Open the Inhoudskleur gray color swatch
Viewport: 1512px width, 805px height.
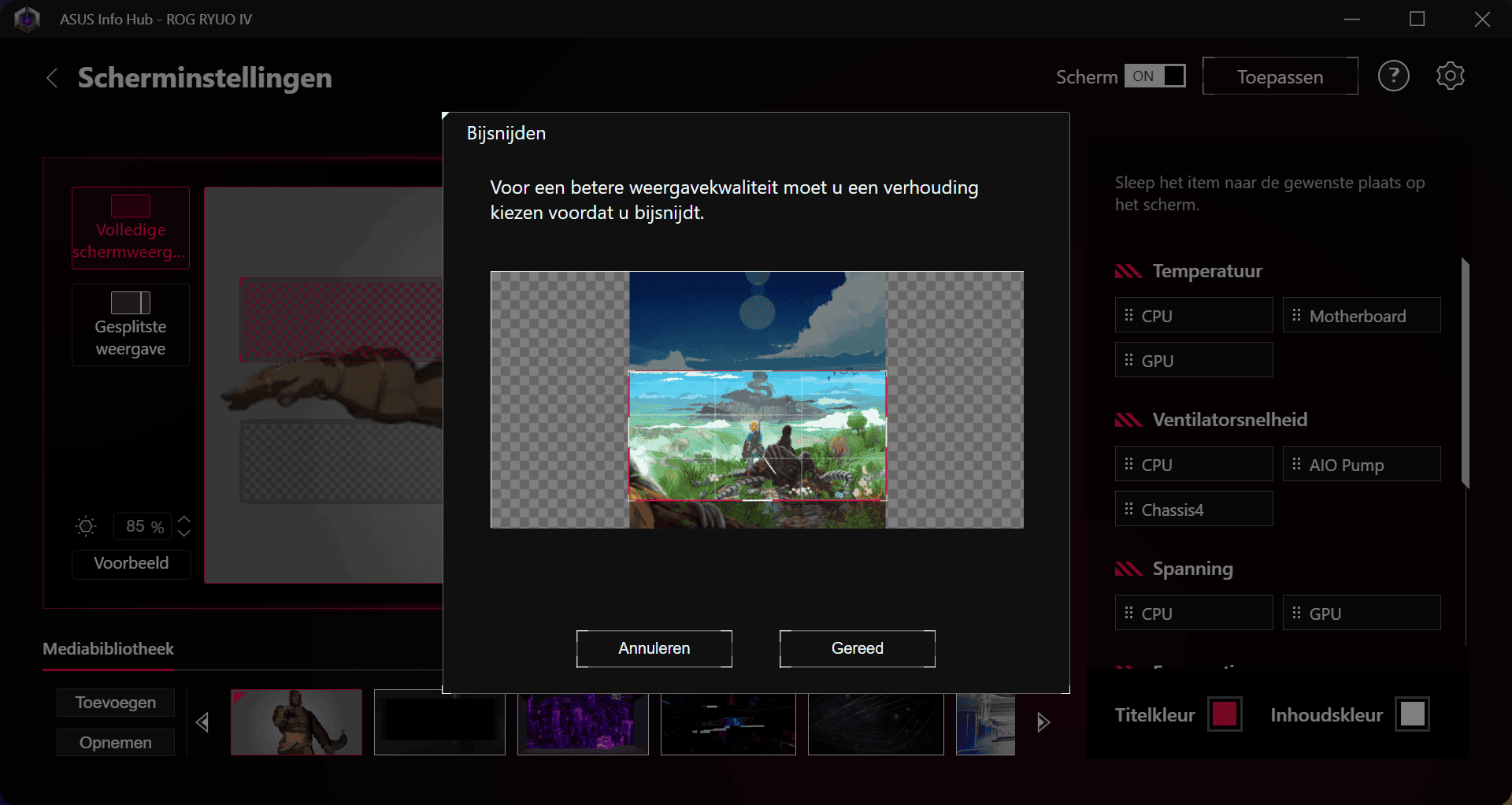pyautogui.click(x=1412, y=714)
